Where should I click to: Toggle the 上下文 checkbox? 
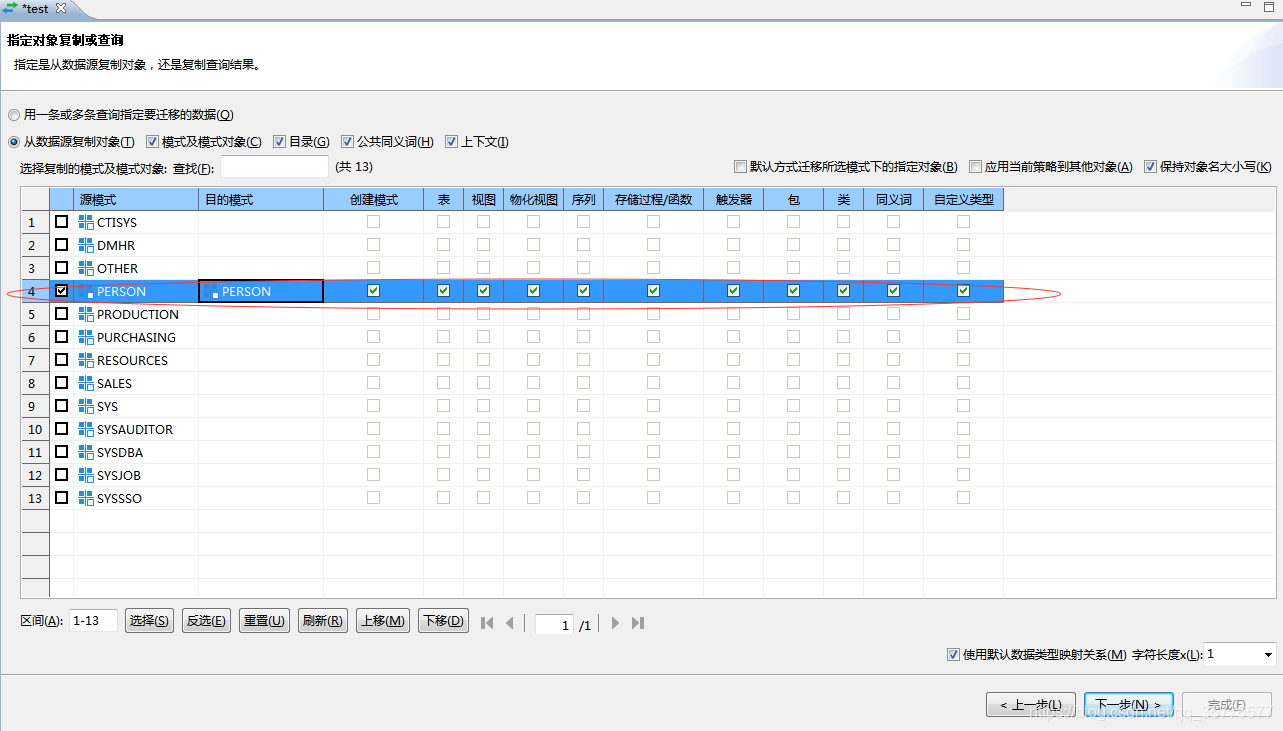tap(451, 142)
